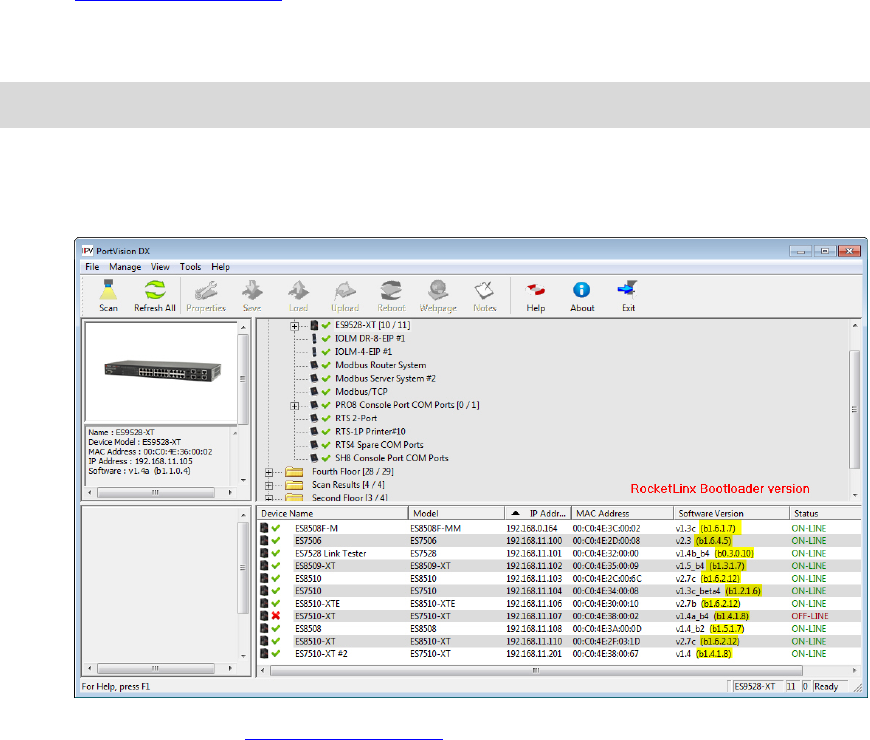Open the Manage menu
The height and width of the screenshot is (740, 870).
tap(125, 267)
